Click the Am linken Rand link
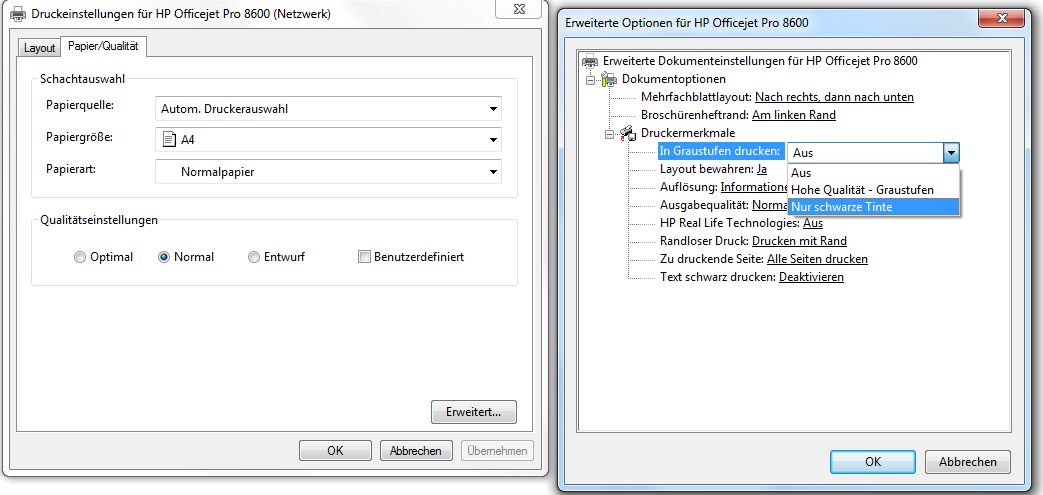Viewport: 1043px width, 495px height. click(794, 115)
